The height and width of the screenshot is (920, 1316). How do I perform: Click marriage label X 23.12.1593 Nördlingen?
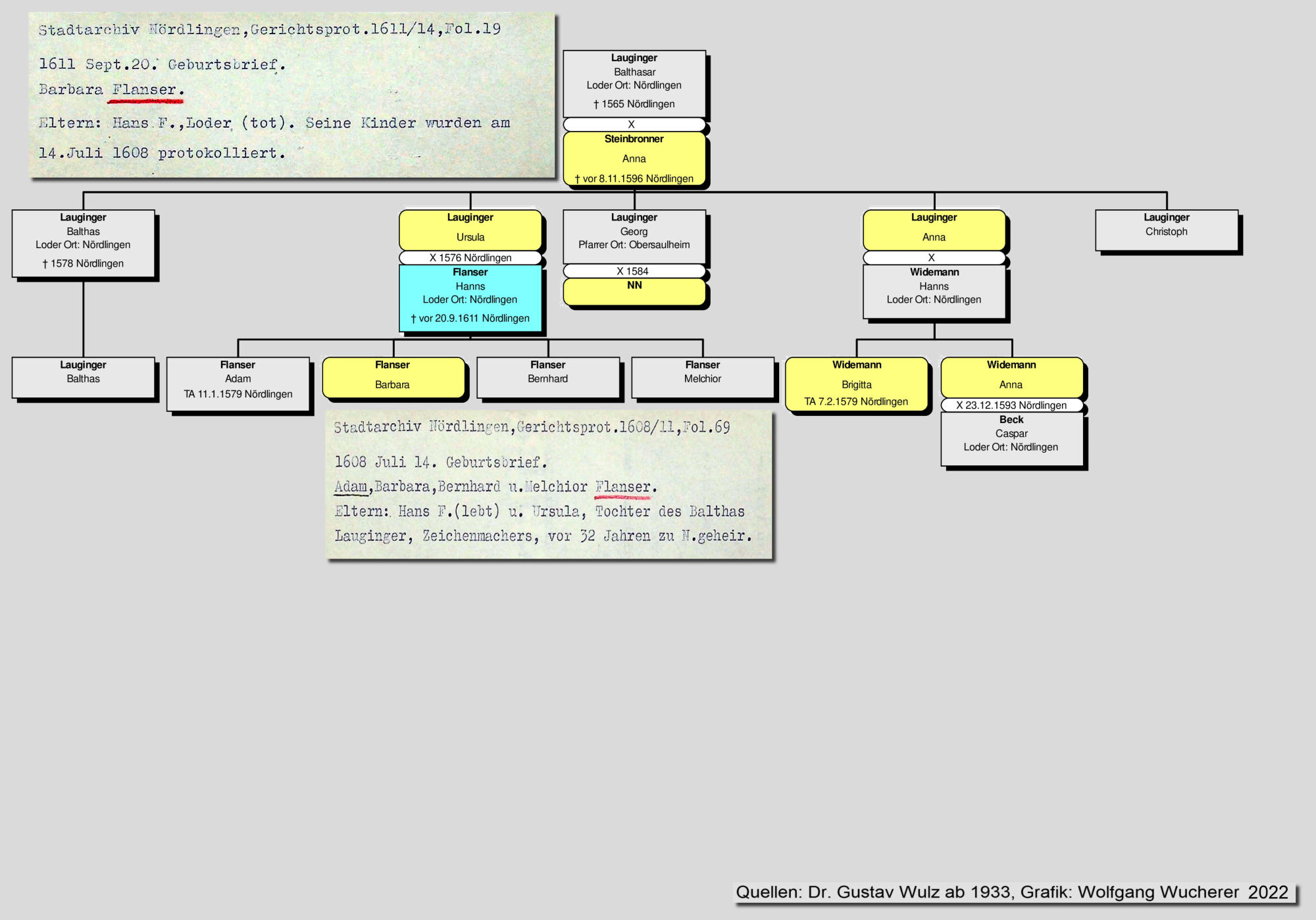click(1011, 405)
